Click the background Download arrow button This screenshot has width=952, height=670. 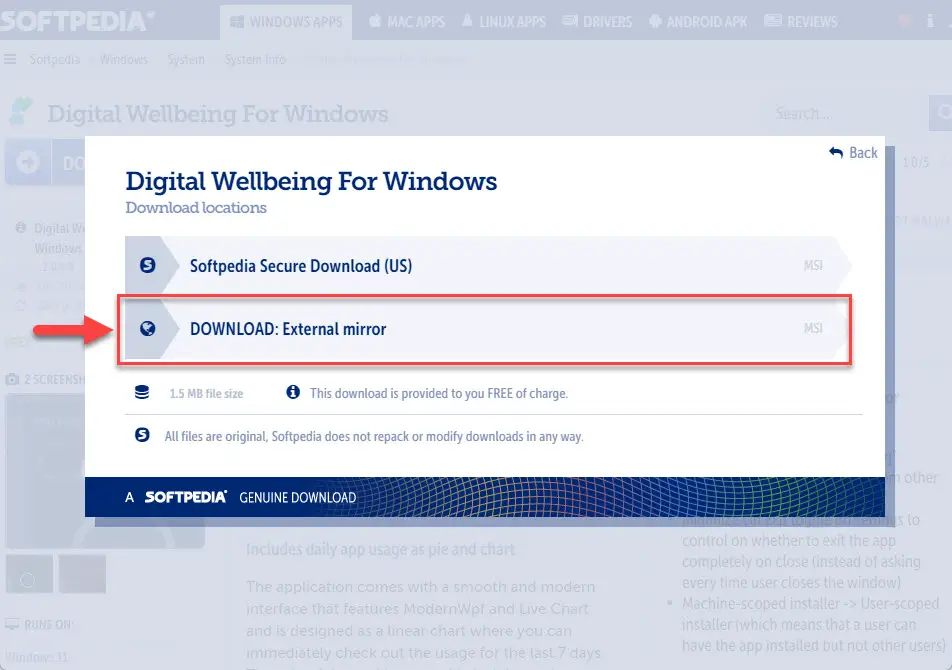click(28, 162)
